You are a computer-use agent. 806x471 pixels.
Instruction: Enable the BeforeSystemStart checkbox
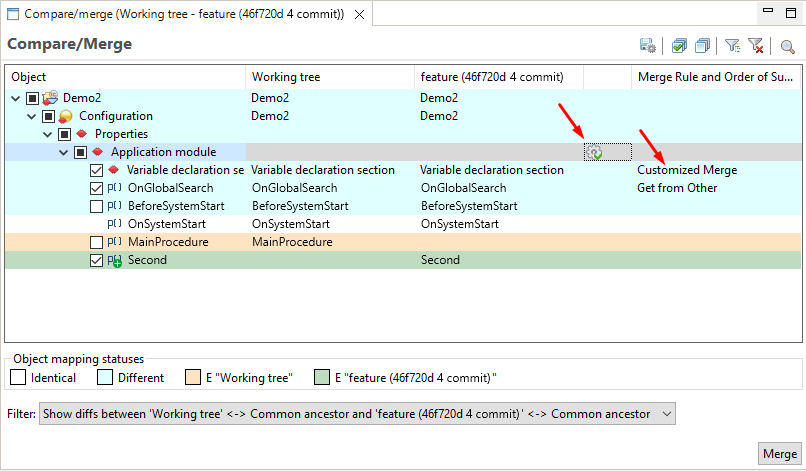click(x=96, y=206)
